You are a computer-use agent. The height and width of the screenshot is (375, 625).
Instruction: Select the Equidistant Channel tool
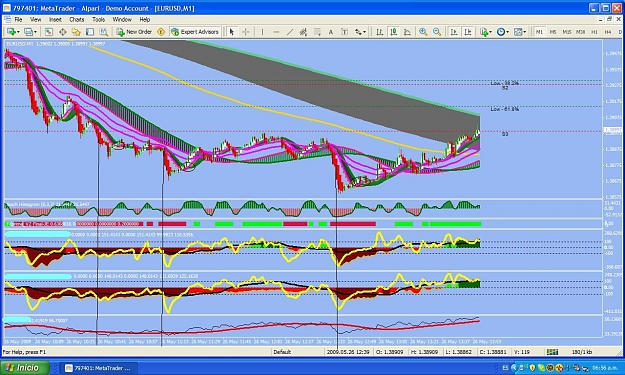[303, 32]
